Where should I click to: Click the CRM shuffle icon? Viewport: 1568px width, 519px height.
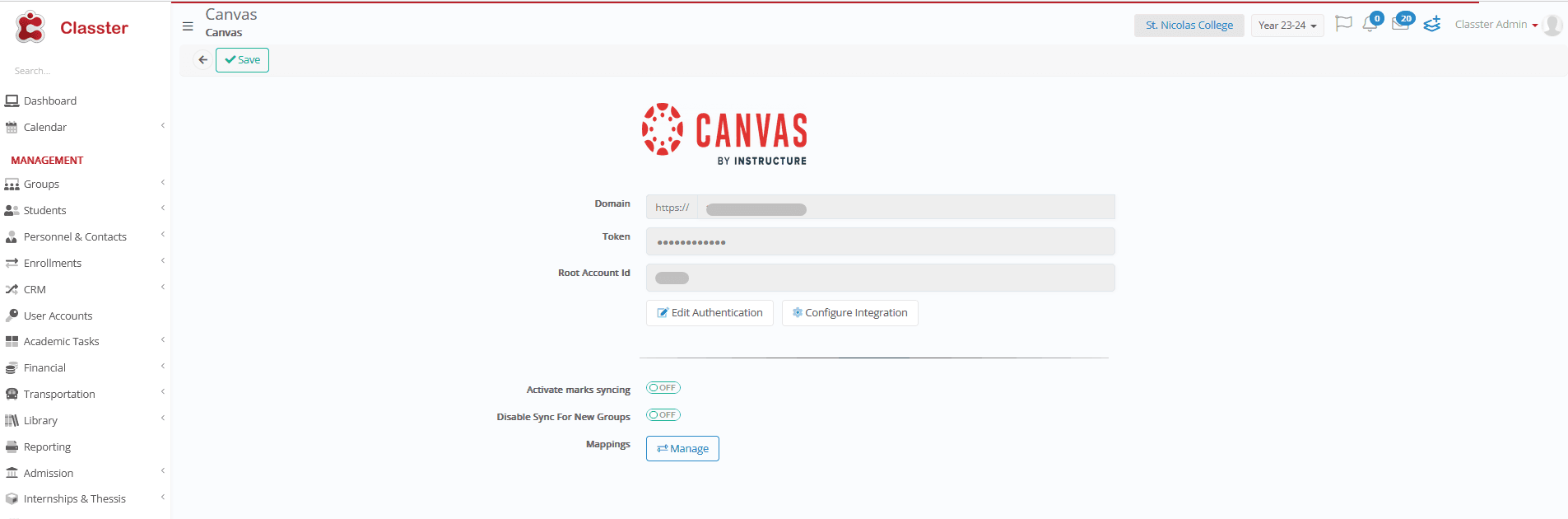pyautogui.click(x=12, y=290)
